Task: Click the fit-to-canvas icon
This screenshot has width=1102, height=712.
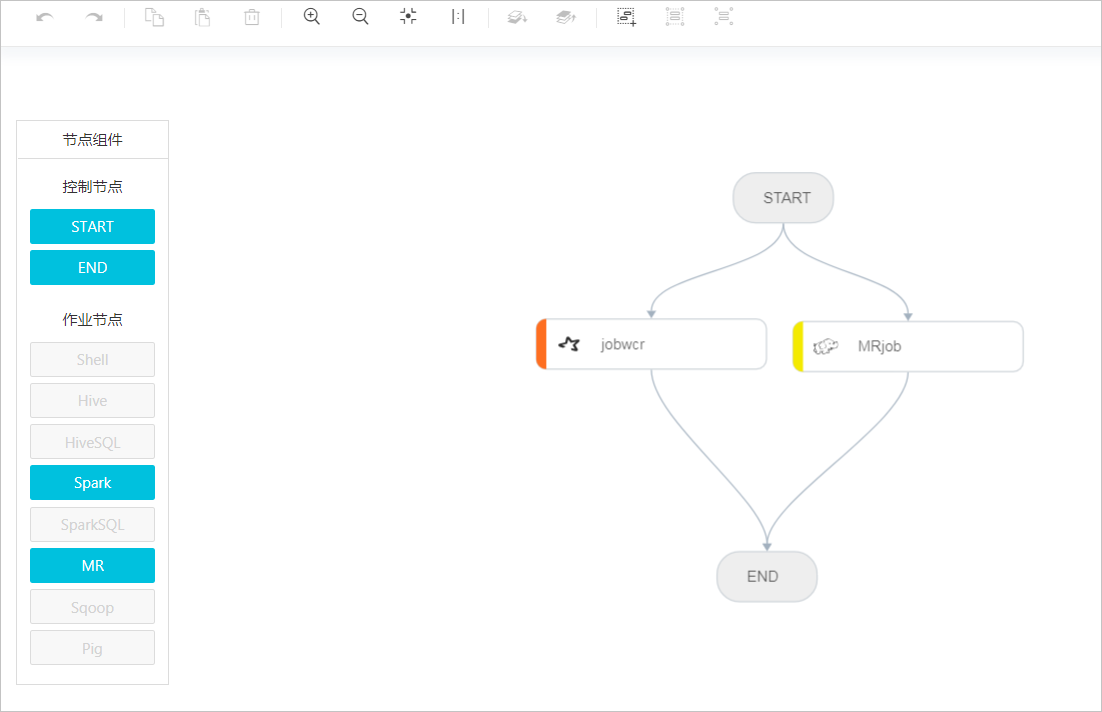Action: tap(408, 16)
